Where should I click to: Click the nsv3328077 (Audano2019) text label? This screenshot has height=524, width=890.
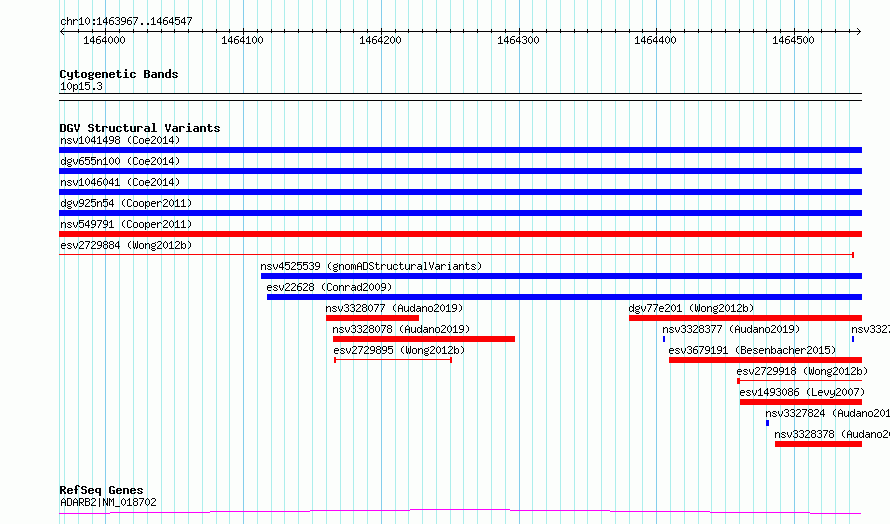click(394, 308)
